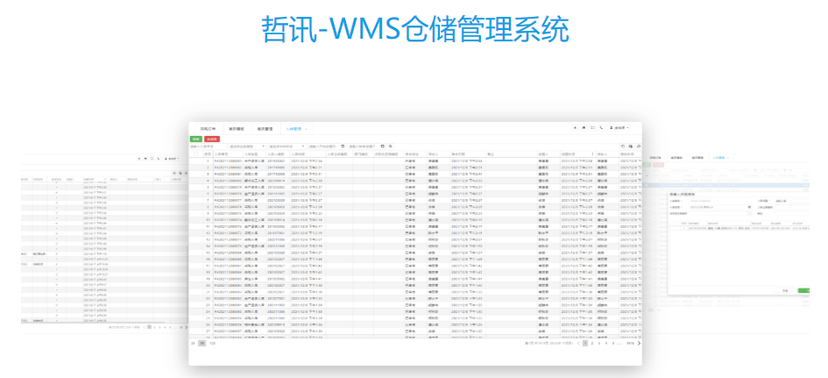Click the export icon above the main table
This screenshot has width=828, height=378.
631,146
